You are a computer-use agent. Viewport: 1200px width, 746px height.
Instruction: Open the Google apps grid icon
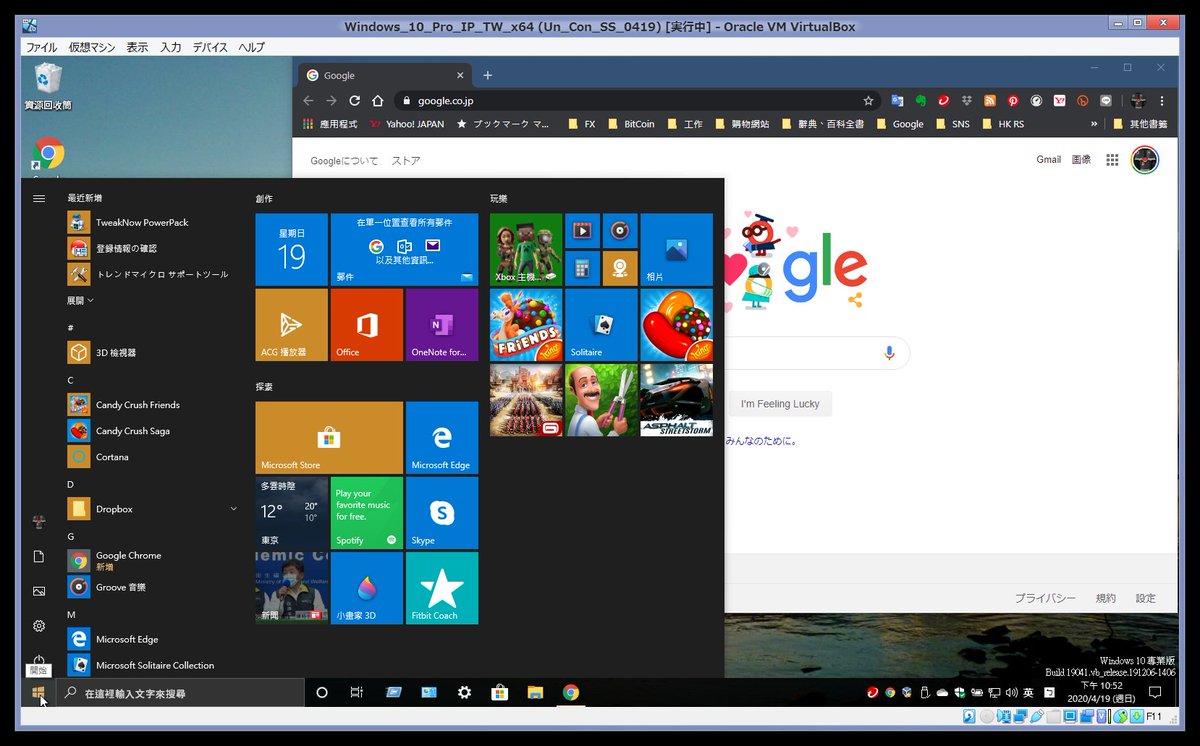[x=1112, y=160]
